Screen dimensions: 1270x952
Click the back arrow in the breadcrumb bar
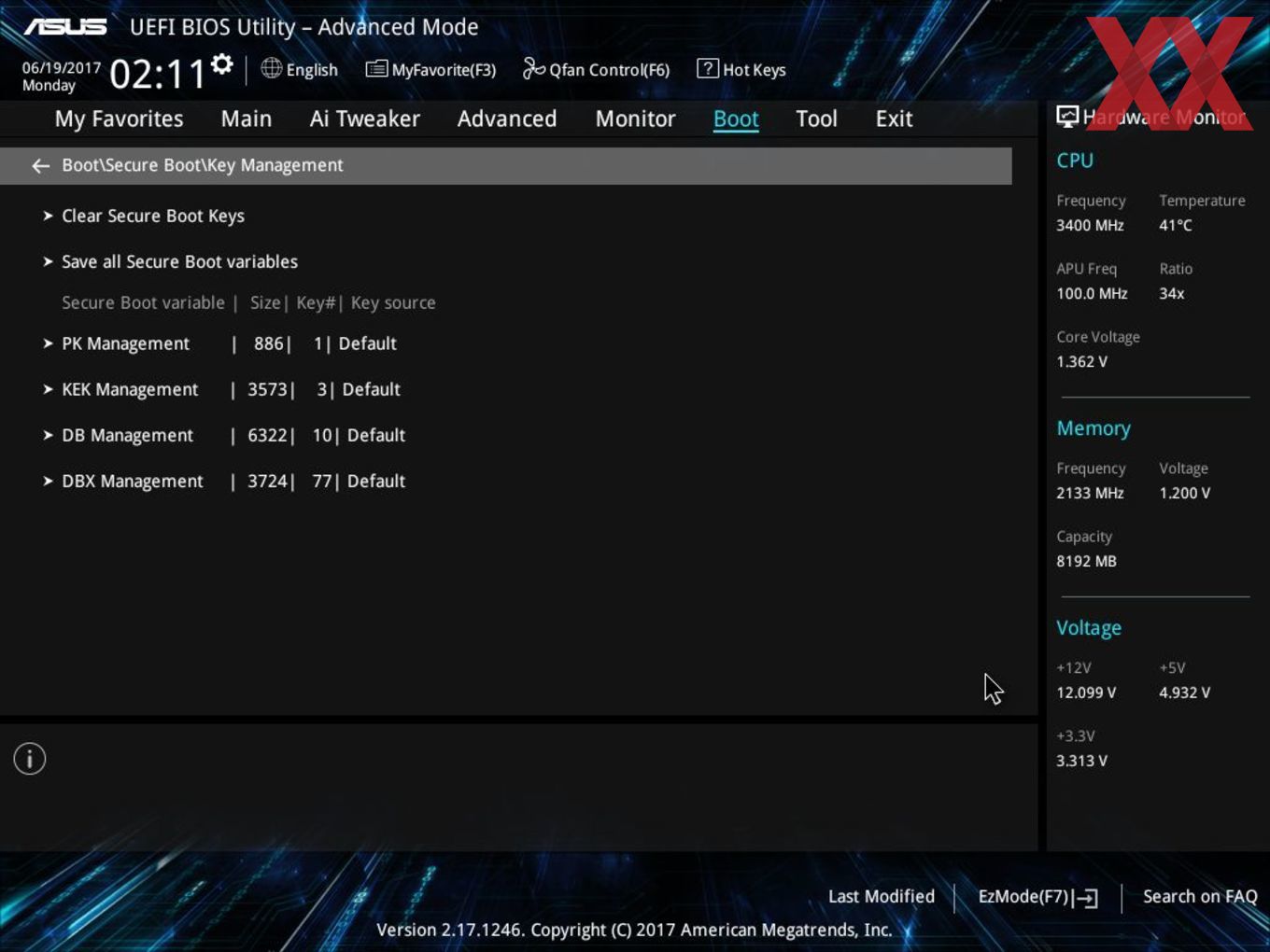tap(40, 165)
